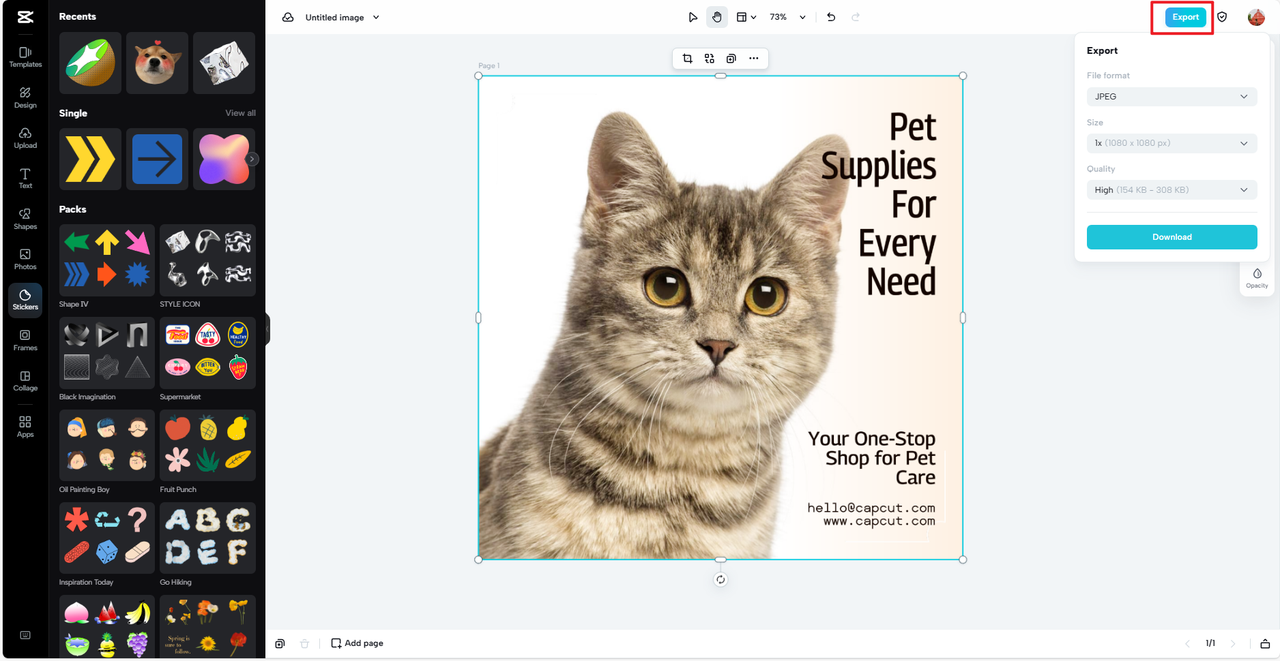Open the Collage sidebar icon
This screenshot has height=661, width=1280.
pyautogui.click(x=25, y=381)
